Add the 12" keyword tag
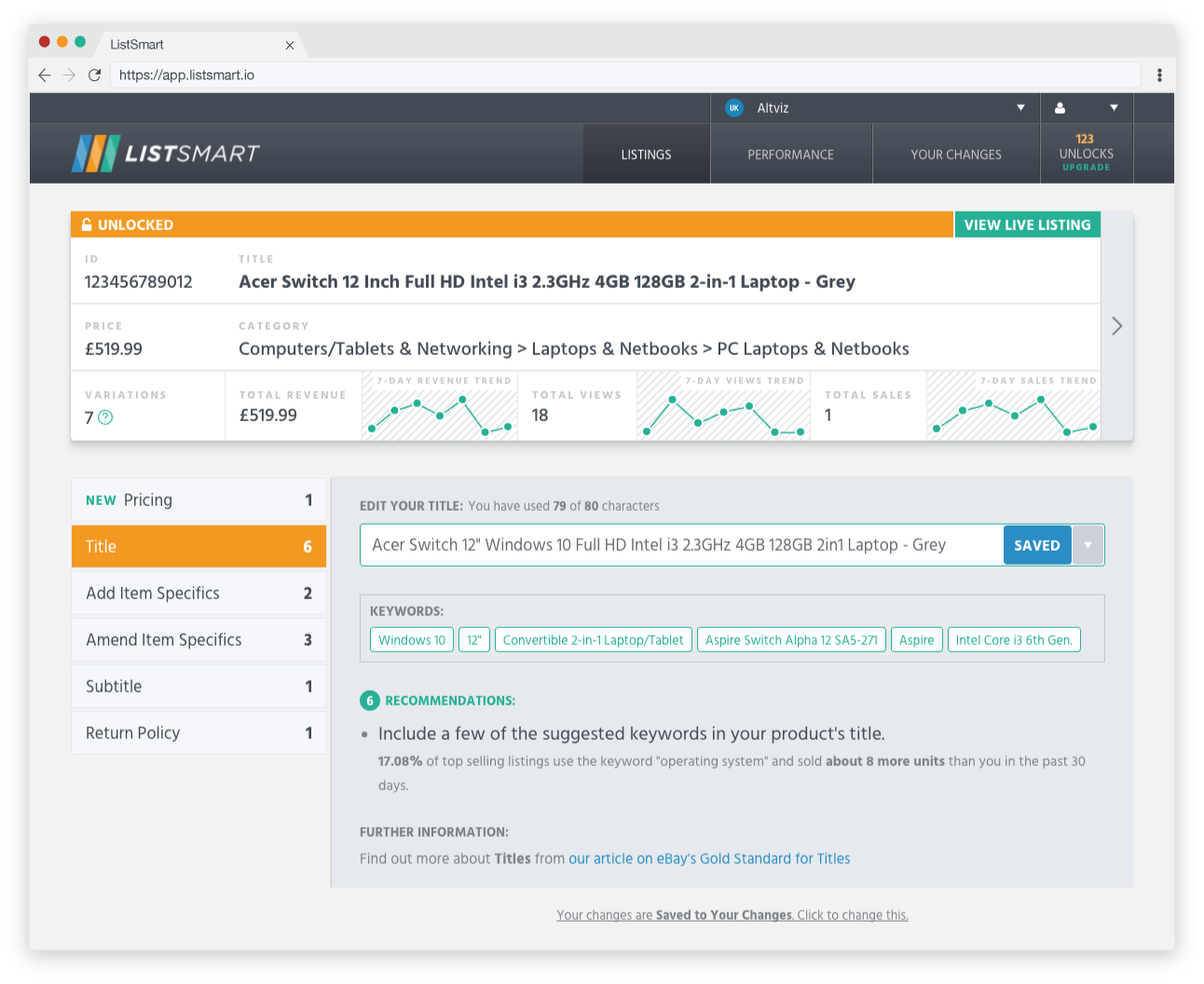Screen dimensions: 1204x984 [x=474, y=640]
